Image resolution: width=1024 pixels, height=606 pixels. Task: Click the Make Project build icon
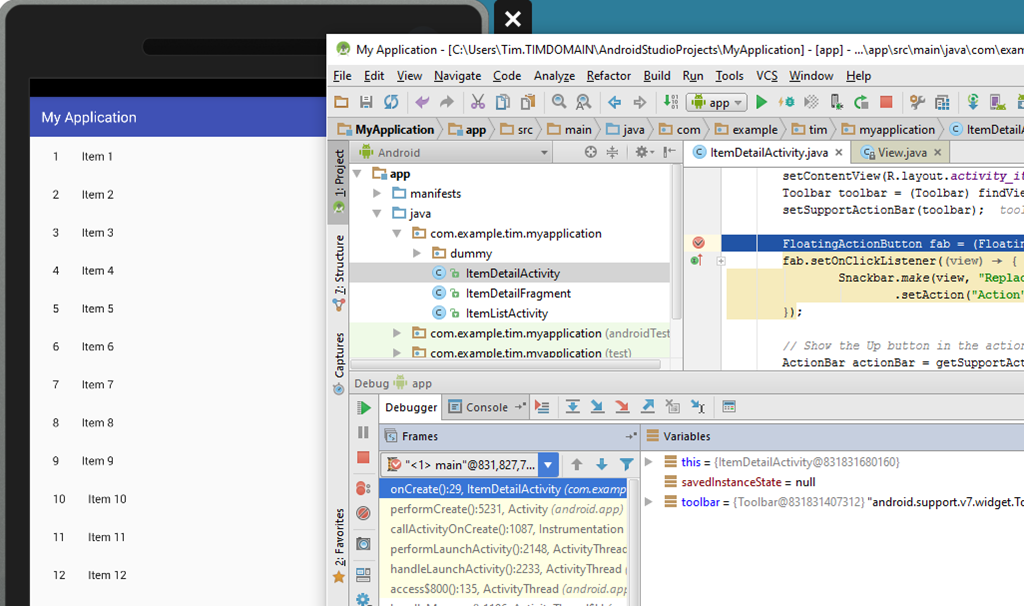pyautogui.click(x=671, y=102)
